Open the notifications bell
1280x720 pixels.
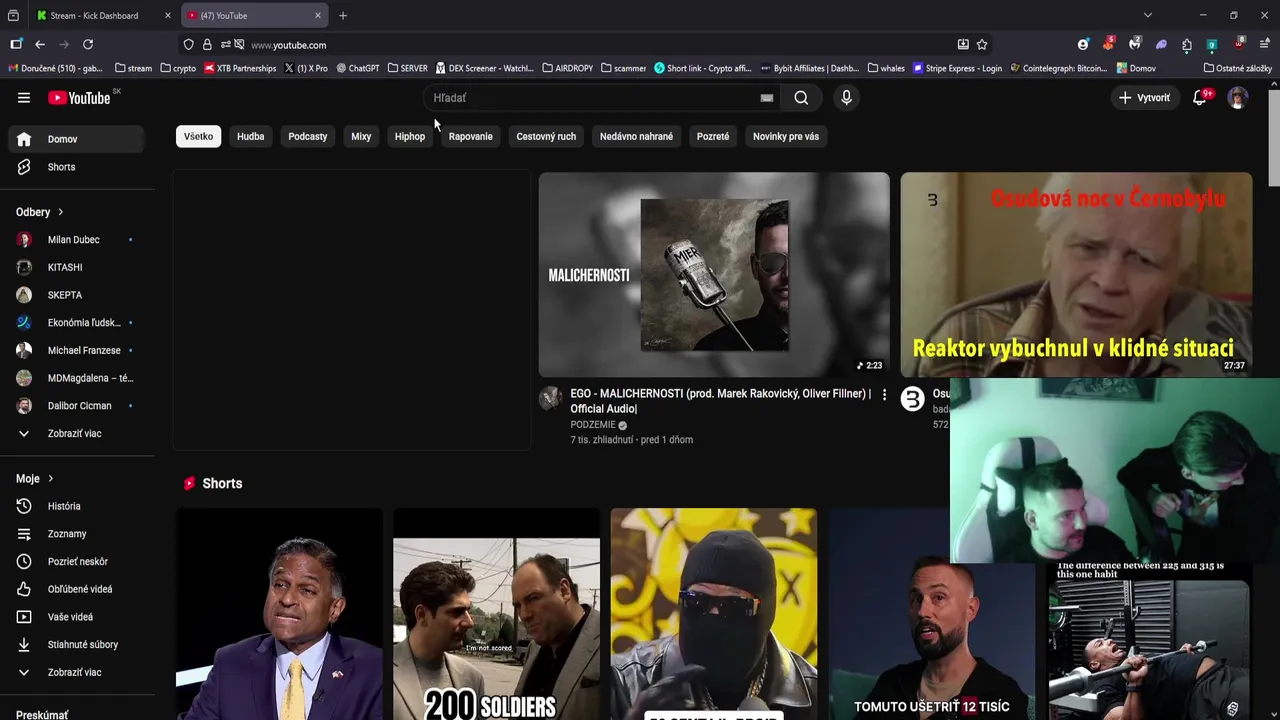tap(1200, 98)
